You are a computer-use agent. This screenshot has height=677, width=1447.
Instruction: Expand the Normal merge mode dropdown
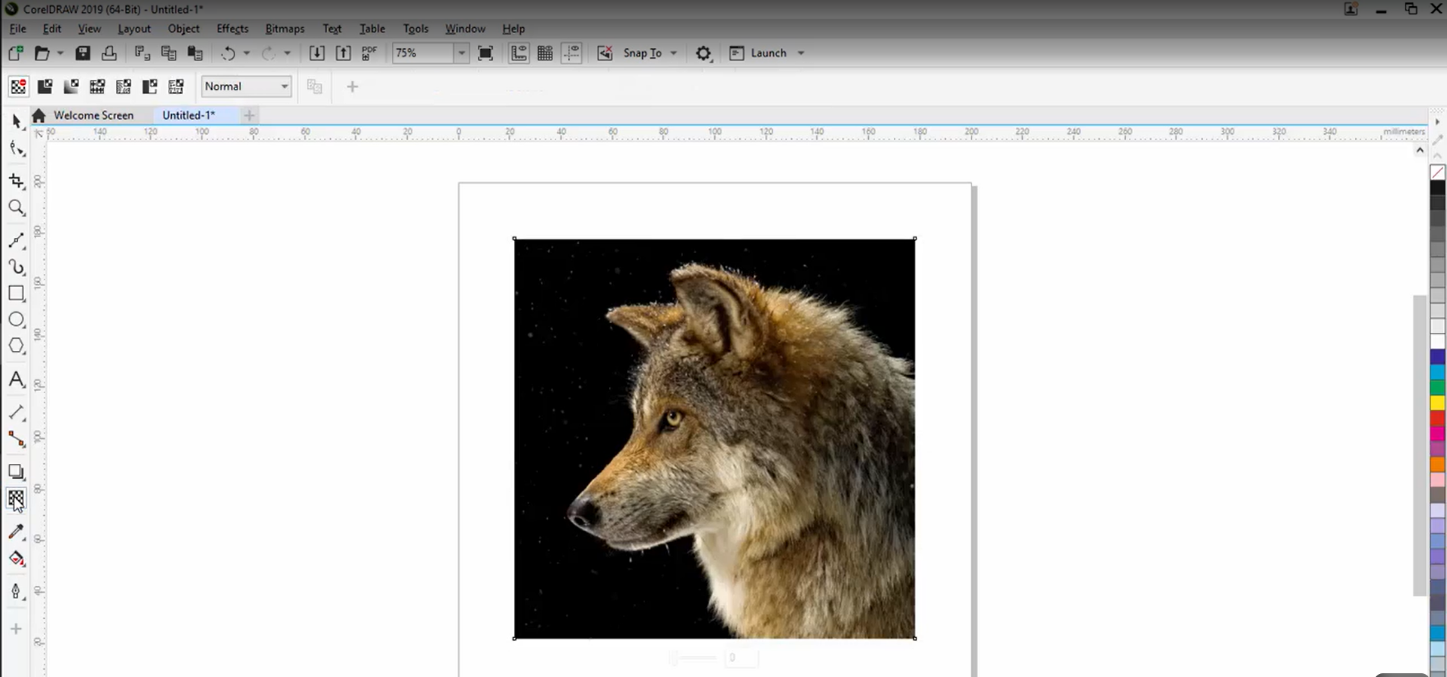tap(284, 87)
